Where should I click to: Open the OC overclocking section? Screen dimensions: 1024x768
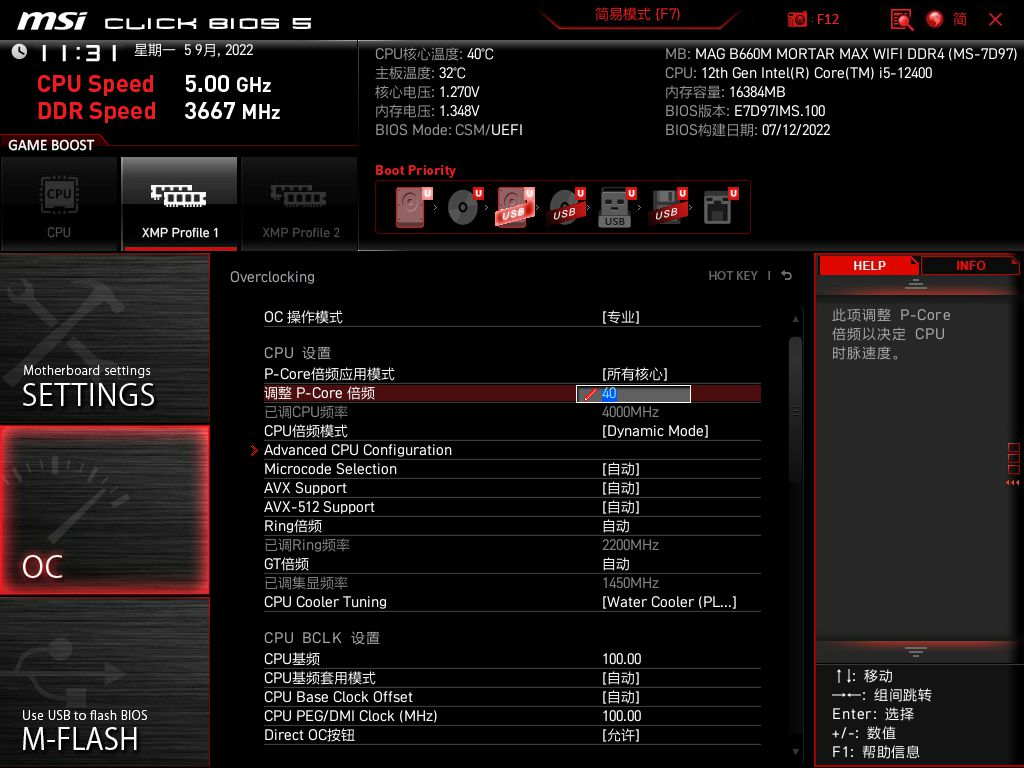pos(104,510)
